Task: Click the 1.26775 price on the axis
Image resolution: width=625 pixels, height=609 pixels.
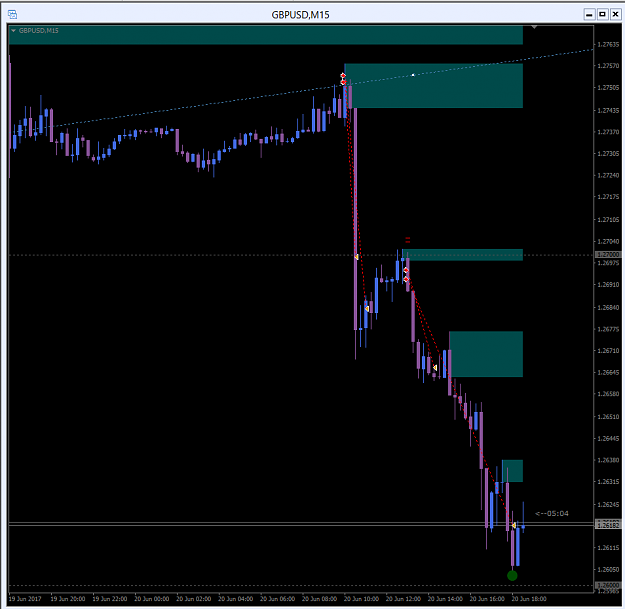Action: click(608, 329)
